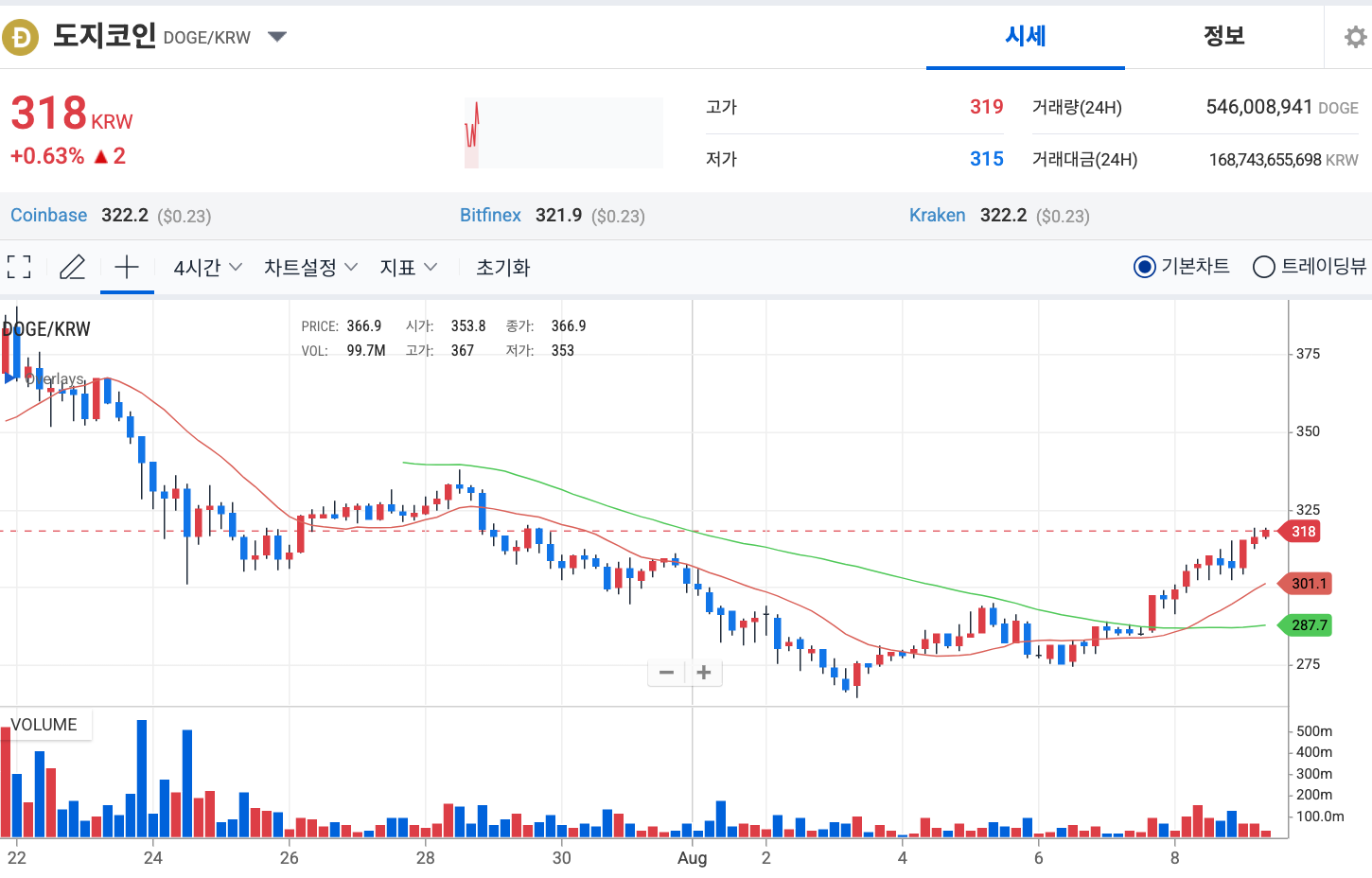The width and height of the screenshot is (1372, 878).
Task: Click the VOL 99.7M readout
Action: click(343, 351)
